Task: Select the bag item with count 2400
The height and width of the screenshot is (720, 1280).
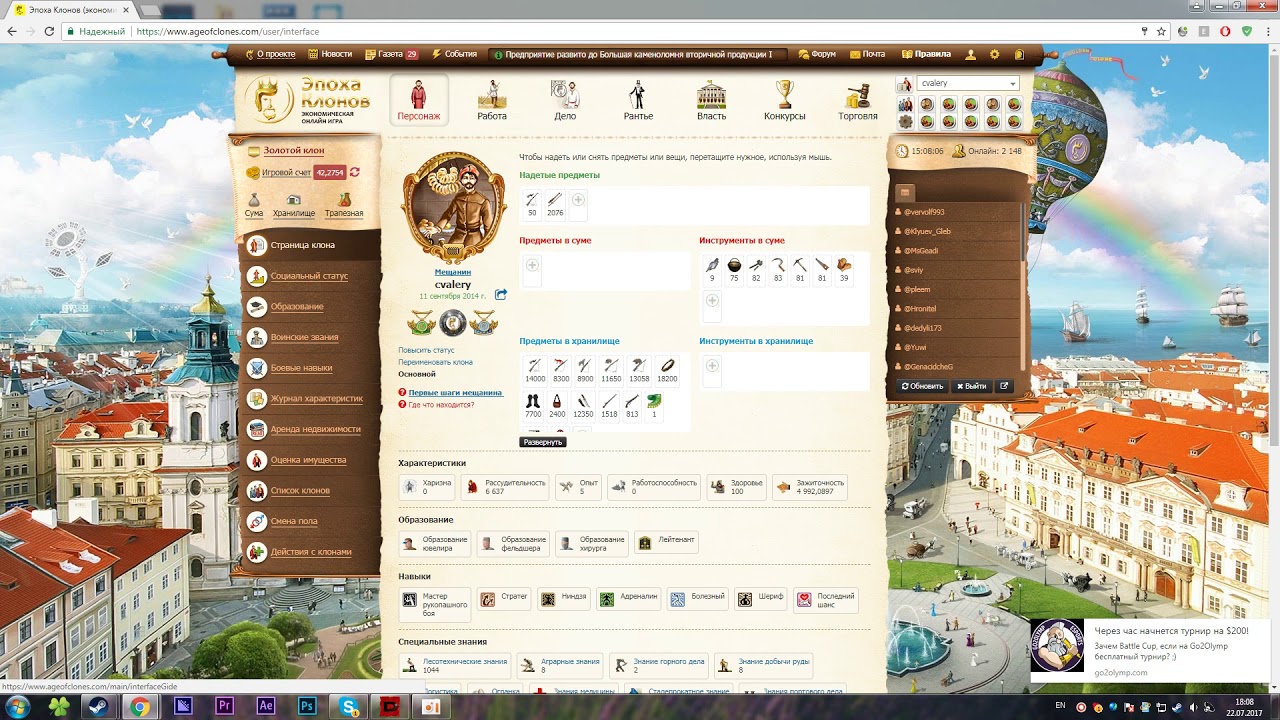Action: [557, 405]
